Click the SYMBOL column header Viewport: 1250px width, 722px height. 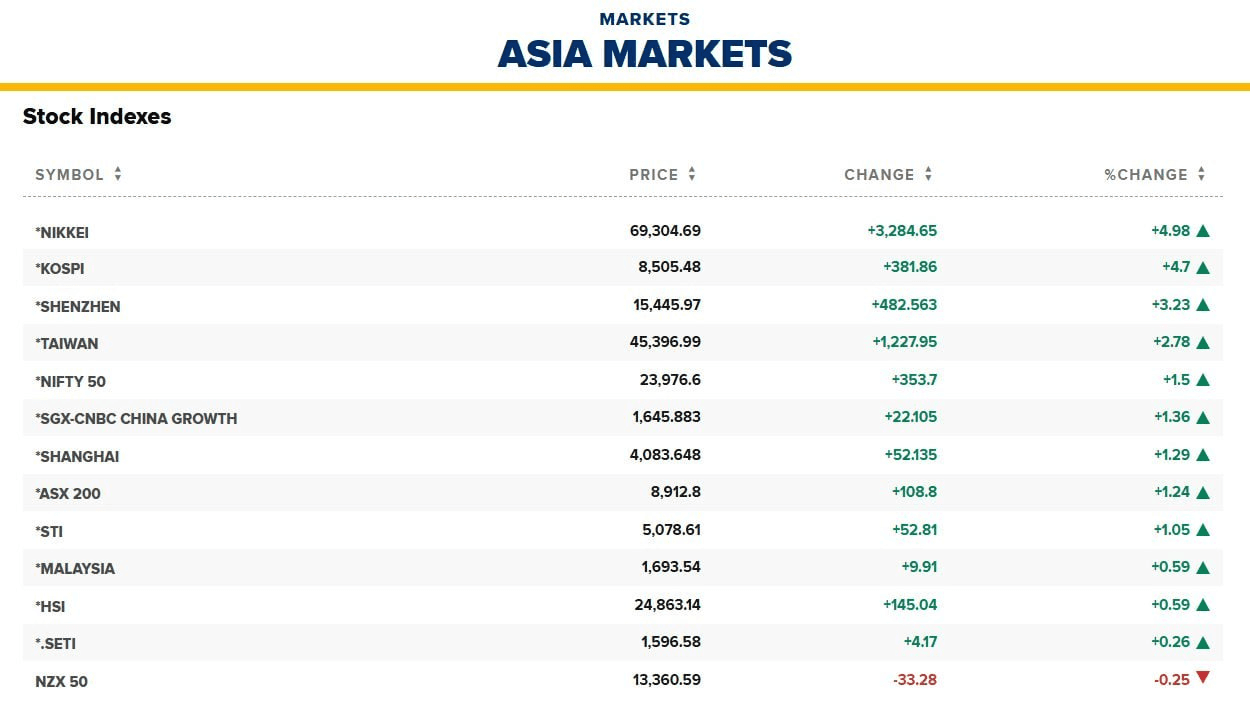69,174
